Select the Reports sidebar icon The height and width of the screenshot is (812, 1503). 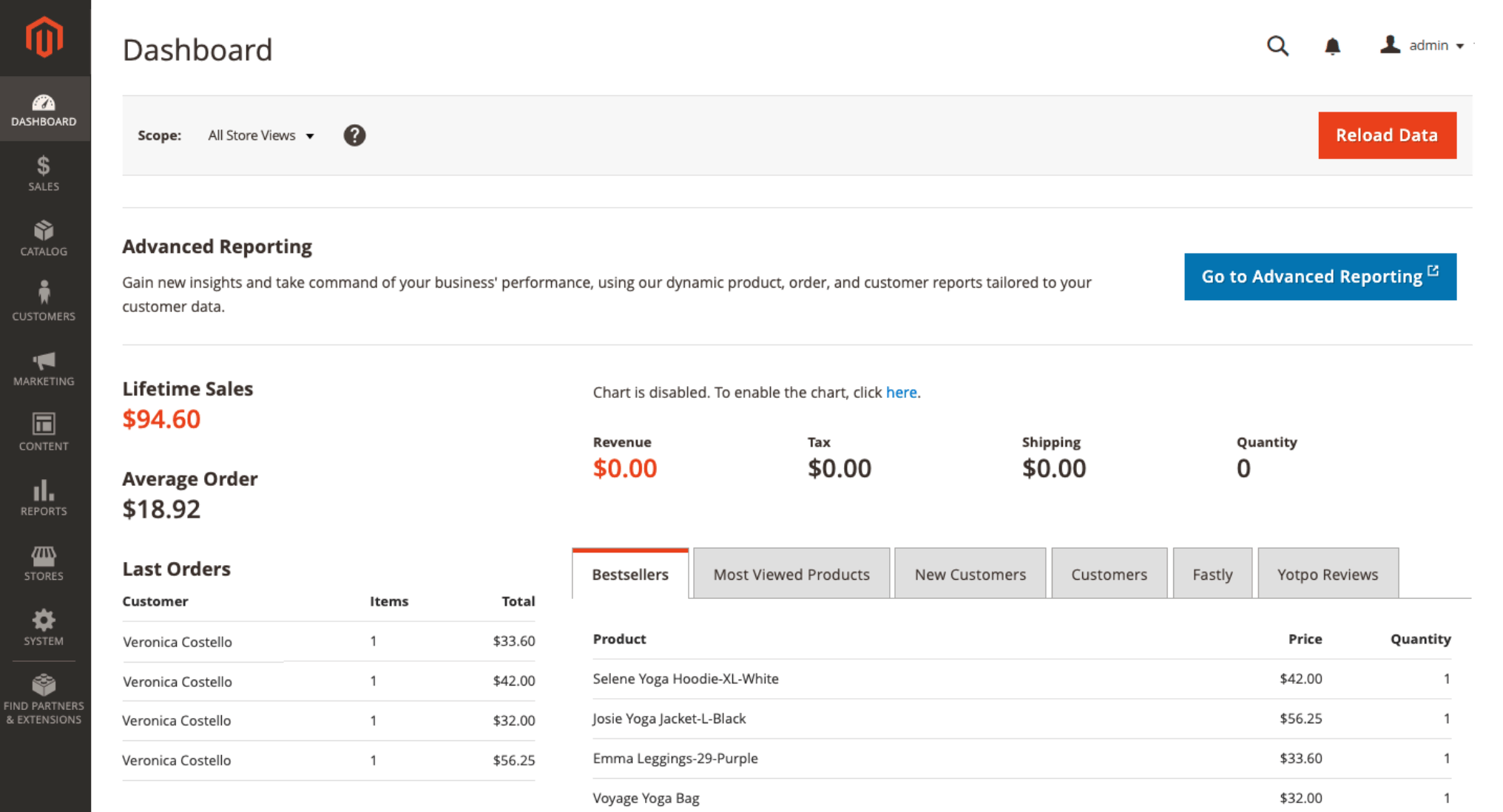coord(44,492)
